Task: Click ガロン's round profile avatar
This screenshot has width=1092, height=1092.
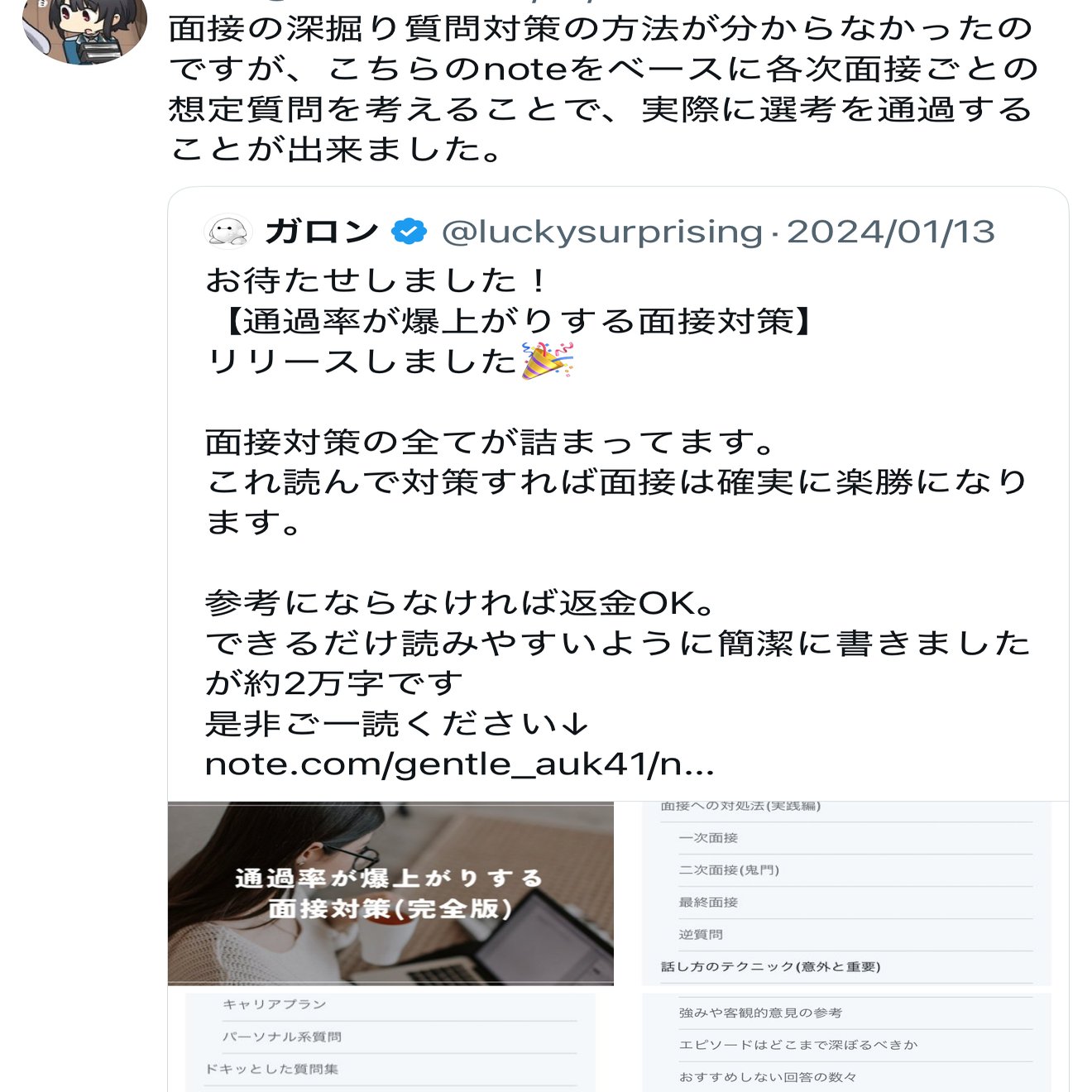Action: pos(227,232)
